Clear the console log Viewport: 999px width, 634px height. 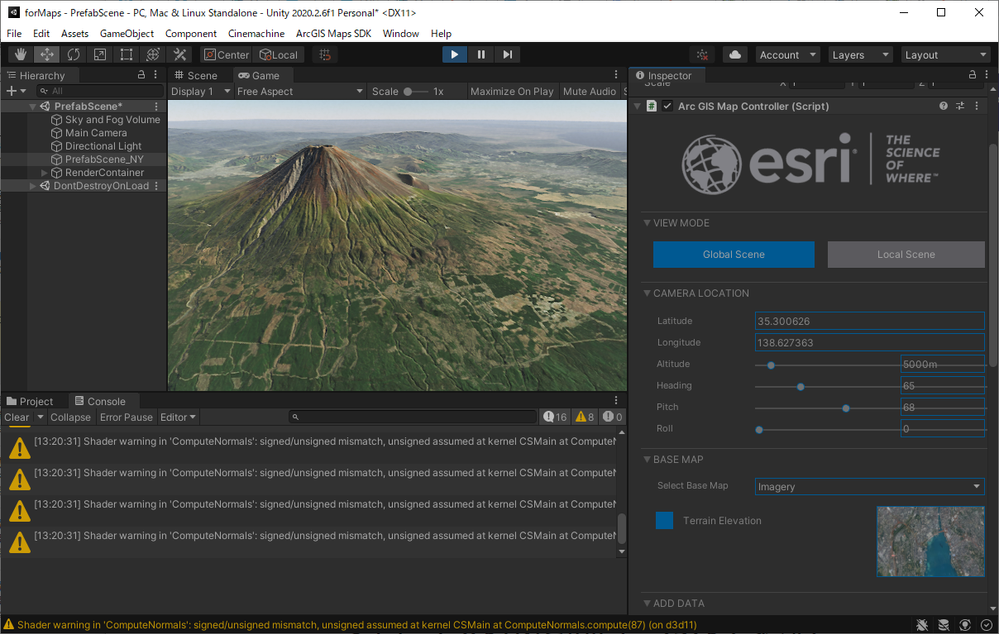tap(17, 417)
